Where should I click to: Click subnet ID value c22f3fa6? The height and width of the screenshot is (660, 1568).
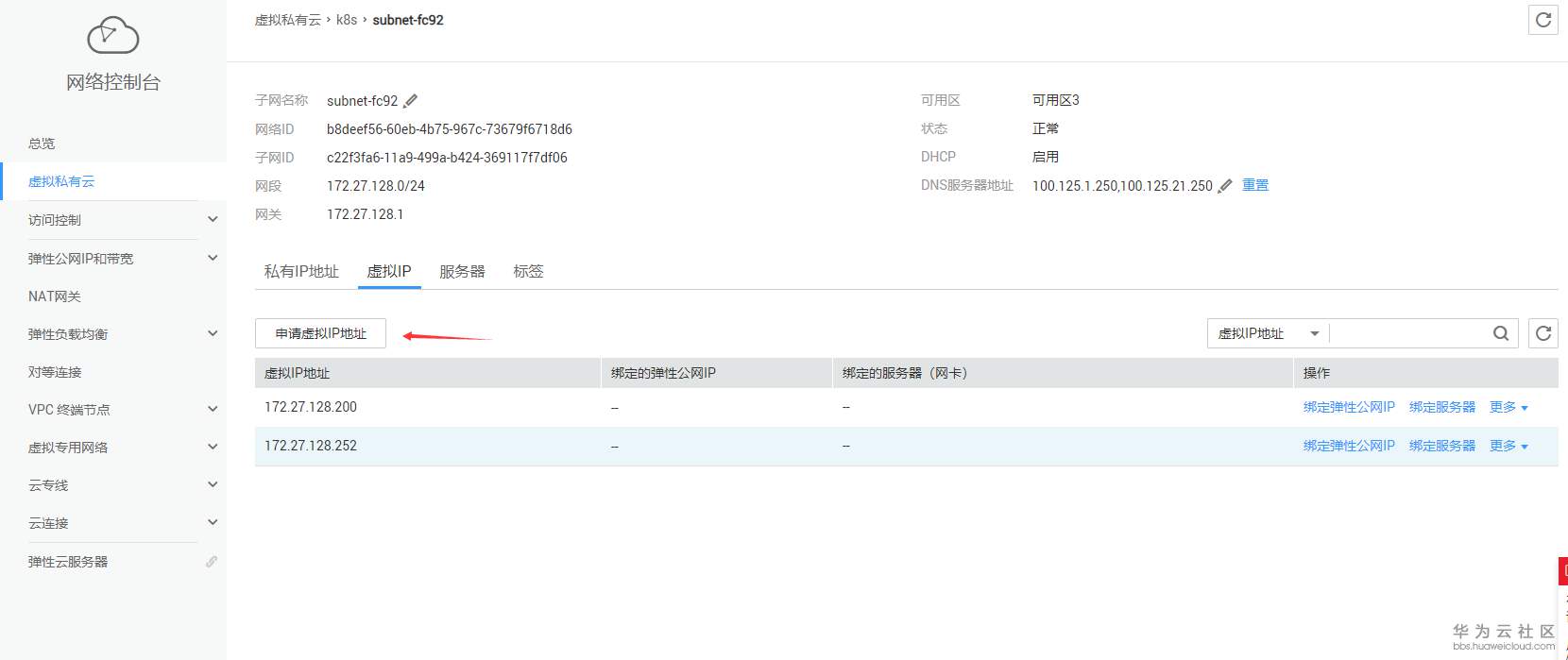click(447, 158)
